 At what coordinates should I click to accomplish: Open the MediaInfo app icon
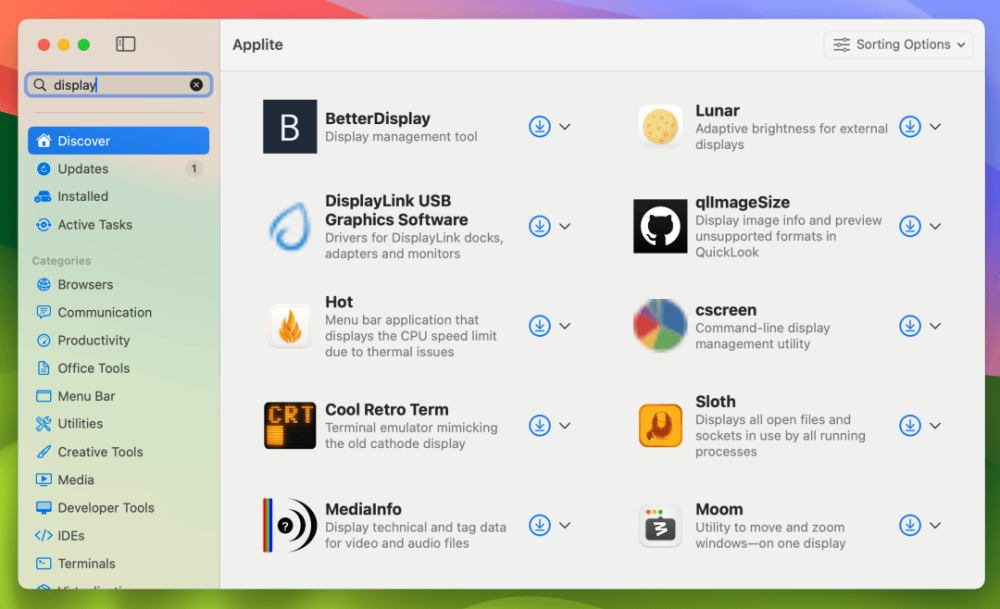290,525
